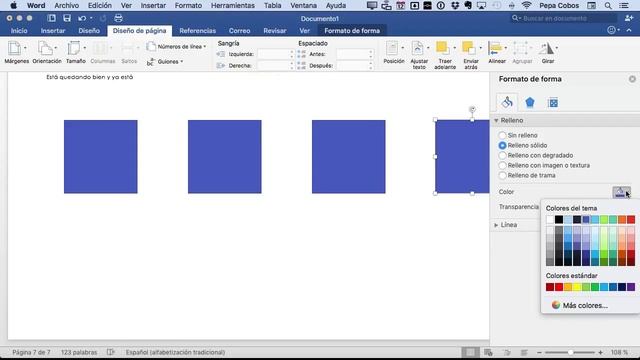The width and height of the screenshot is (640, 360).
Task: Open Números de línea dropdown
Action: click(176, 47)
